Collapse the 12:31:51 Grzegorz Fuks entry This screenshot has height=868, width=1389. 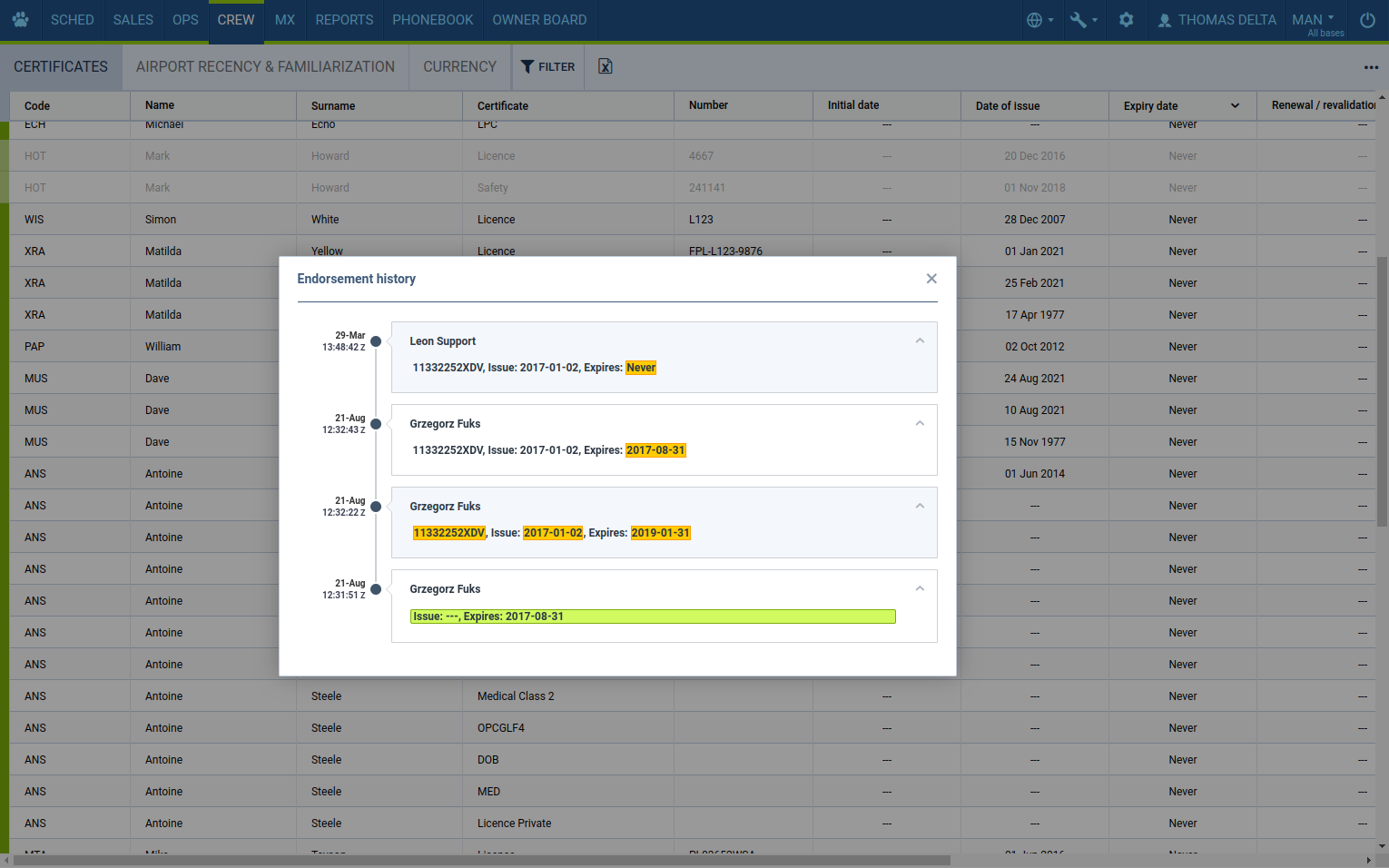click(919, 589)
